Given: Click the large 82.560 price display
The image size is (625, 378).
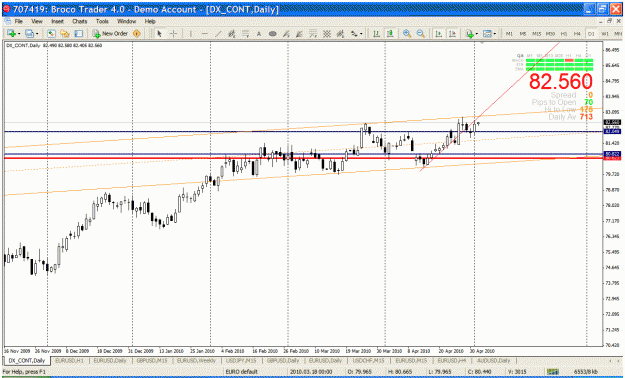Looking at the screenshot, I should (561, 81).
